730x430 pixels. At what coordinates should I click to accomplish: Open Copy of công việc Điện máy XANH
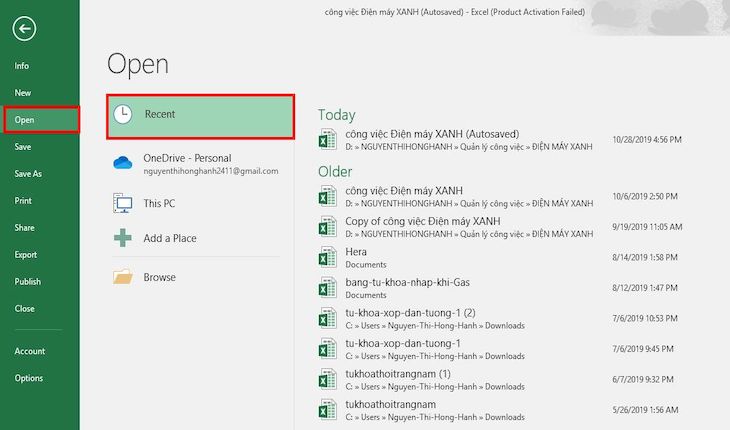point(423,221)
